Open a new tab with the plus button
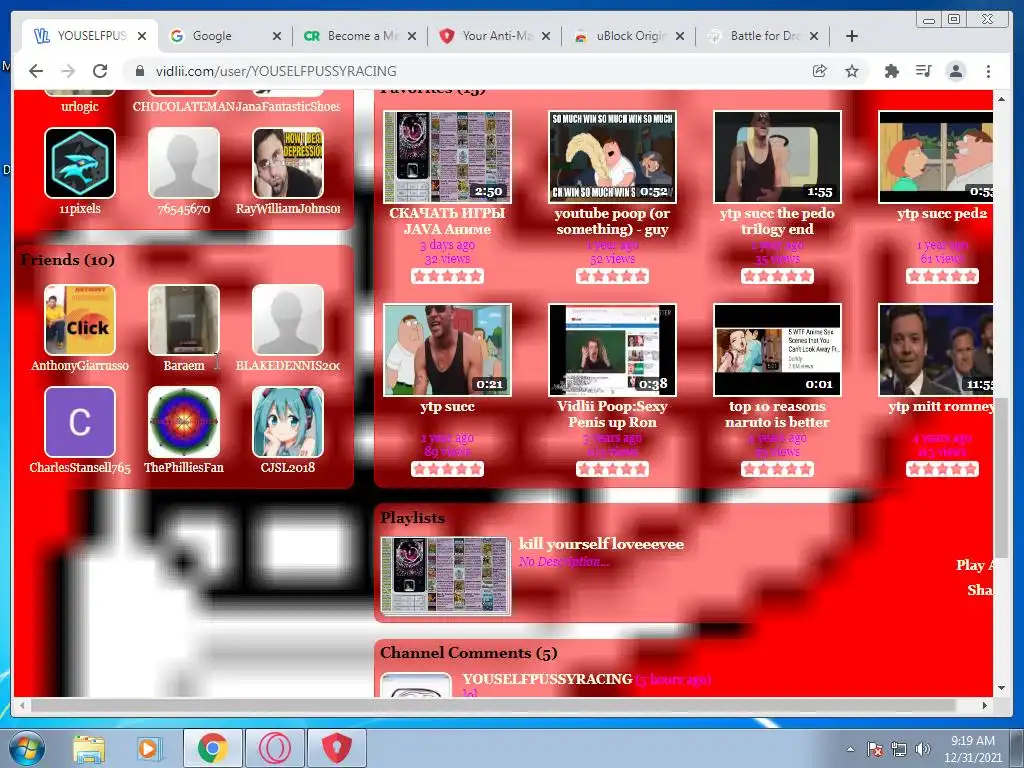1024x768 pixels. (x=852, y=36)
